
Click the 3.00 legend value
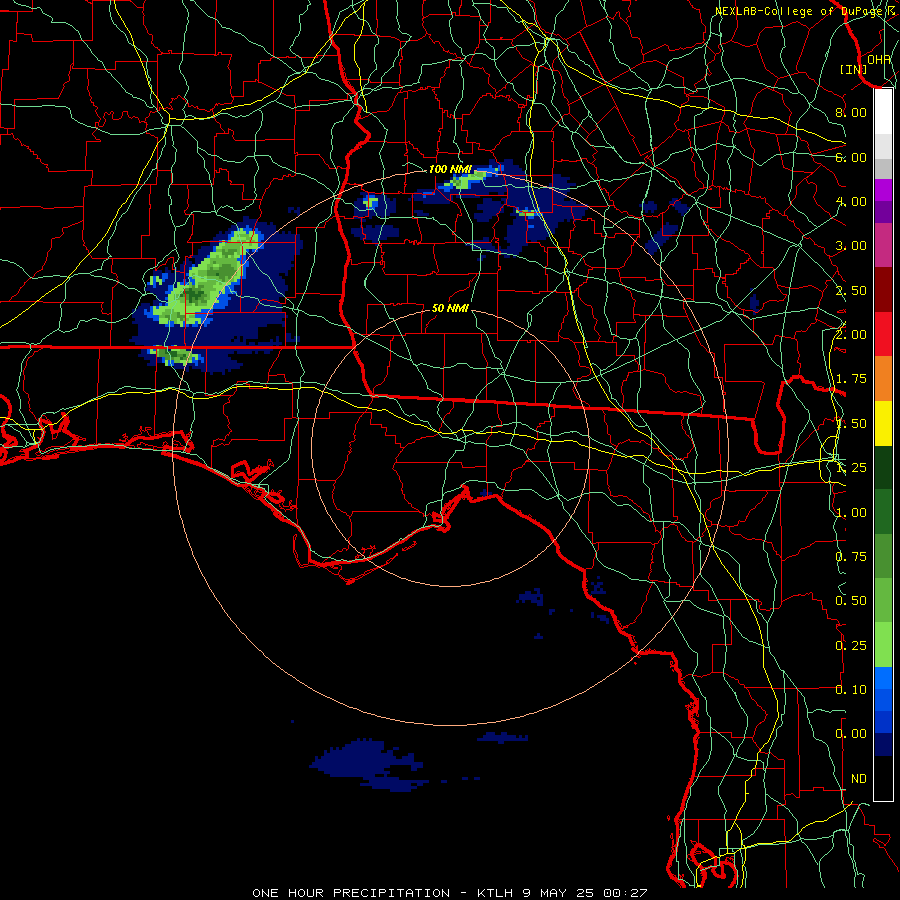851,246
